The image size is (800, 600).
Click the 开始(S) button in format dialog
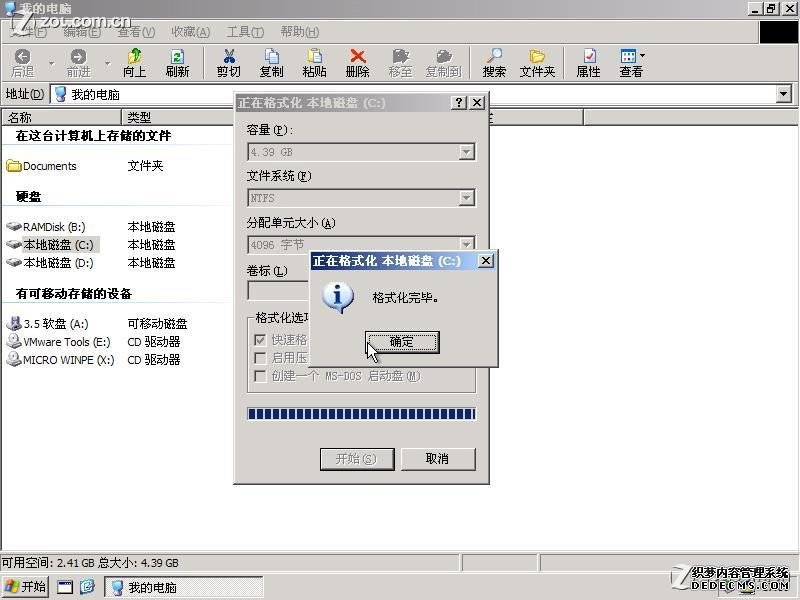point(357,459)
